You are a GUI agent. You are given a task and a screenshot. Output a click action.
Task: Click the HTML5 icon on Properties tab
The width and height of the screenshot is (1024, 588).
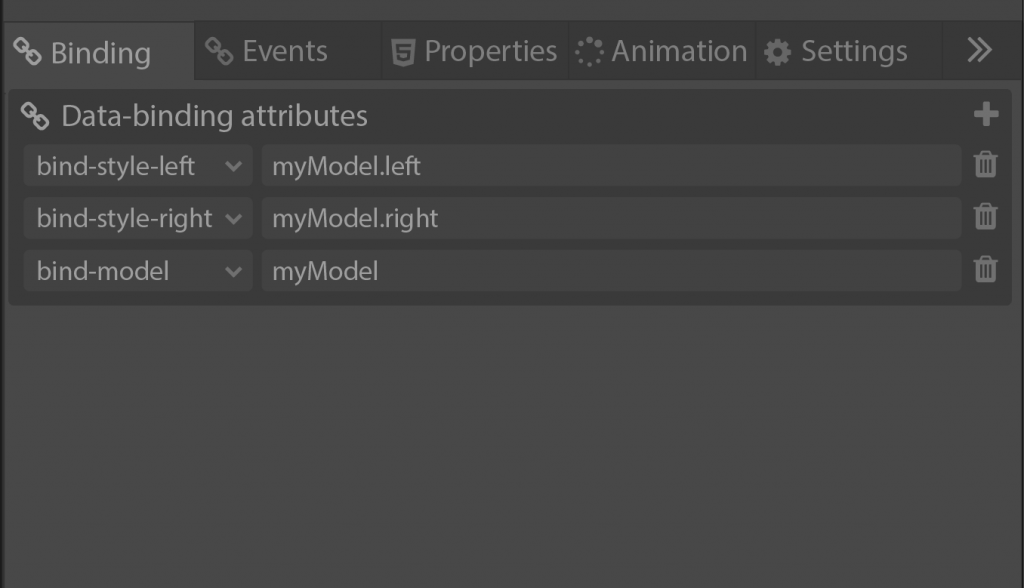click(x=403, y=52)
